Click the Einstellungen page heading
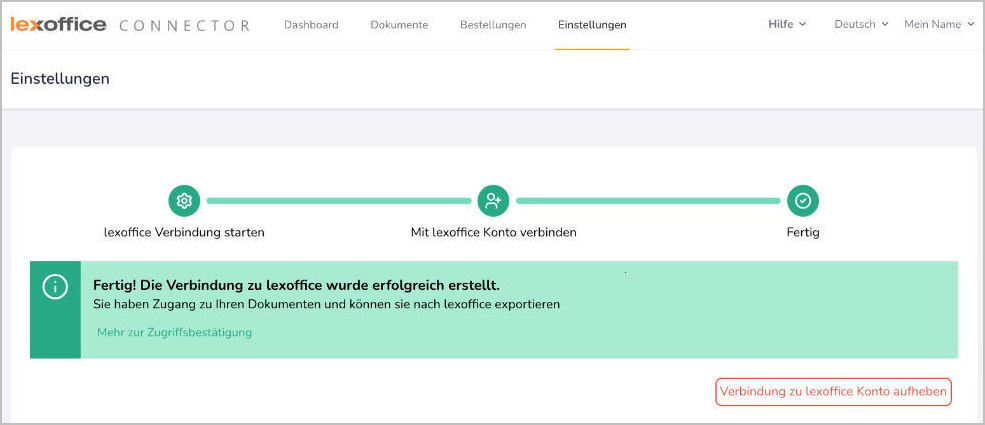 click(60, 78)
